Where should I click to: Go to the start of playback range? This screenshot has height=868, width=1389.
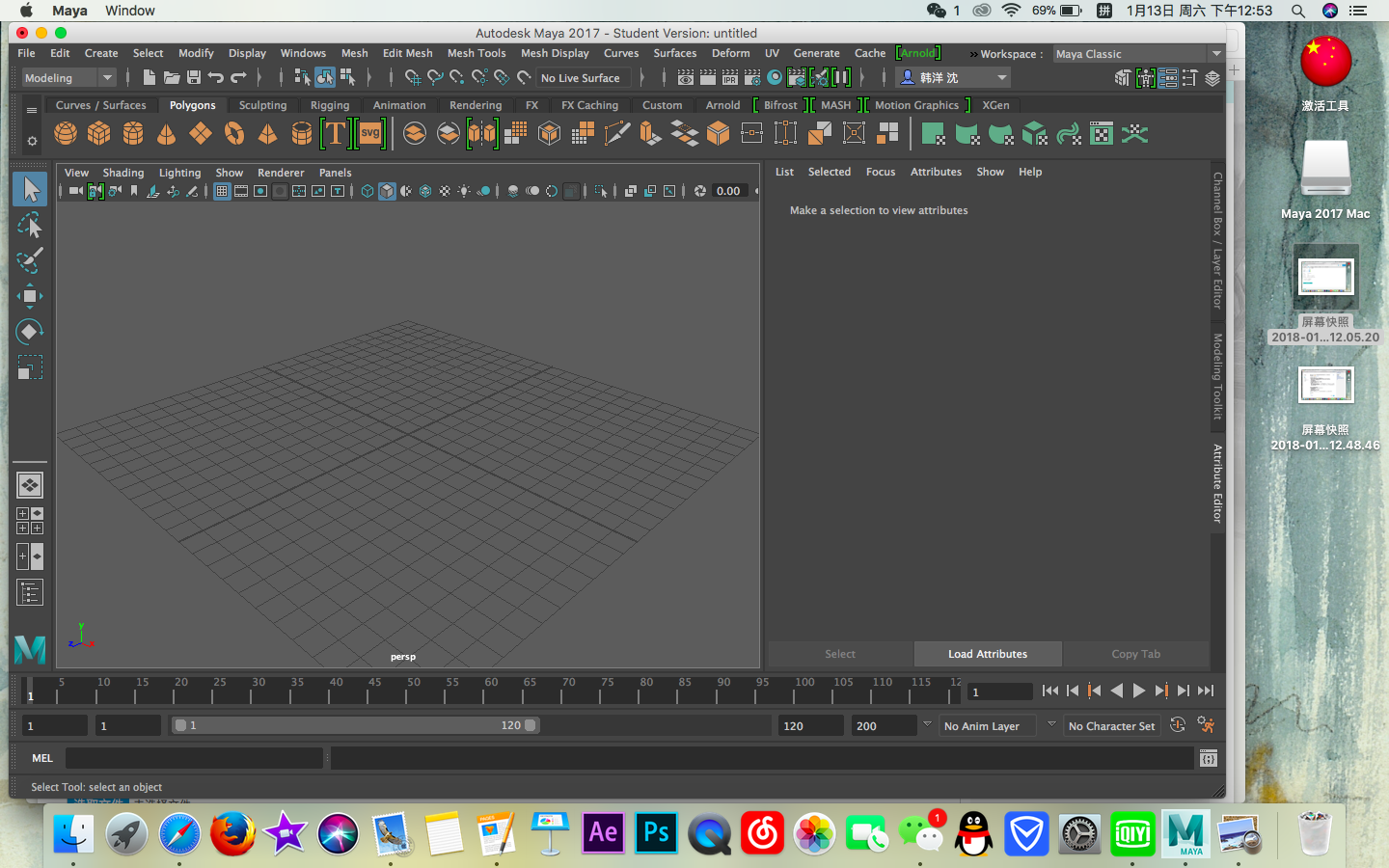pos(1050,691)
